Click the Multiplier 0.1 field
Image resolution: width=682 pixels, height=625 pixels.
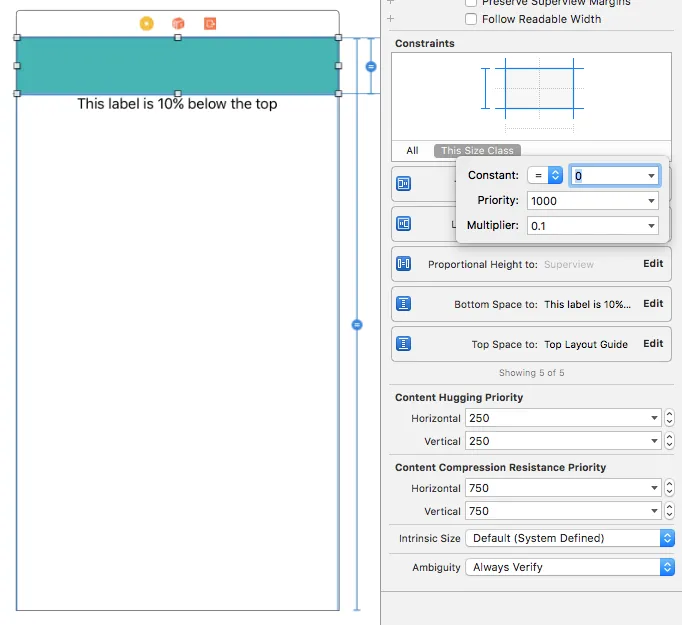click(x=592, y=226)
